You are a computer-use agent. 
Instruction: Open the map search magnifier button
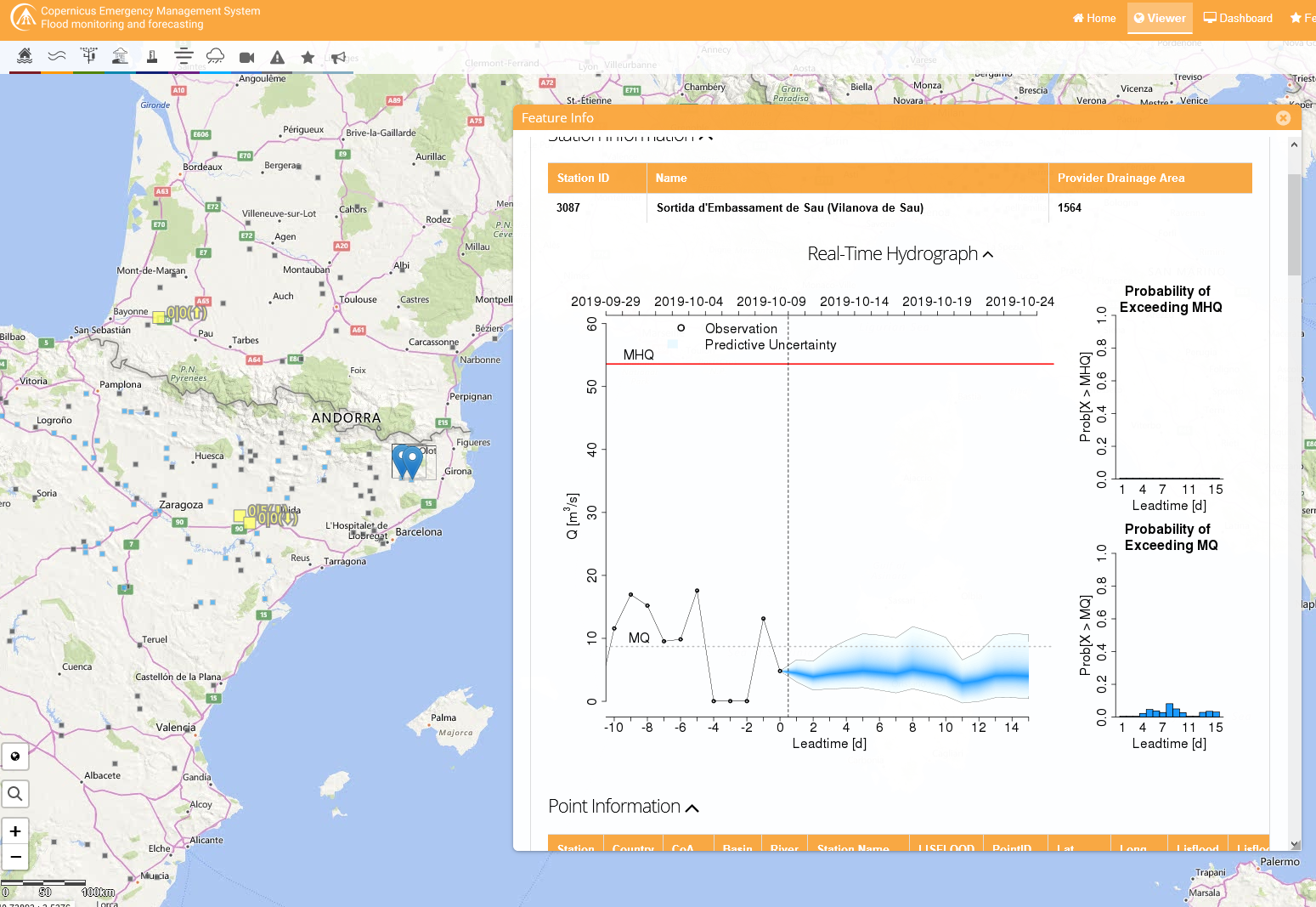(x=15, y=793)
